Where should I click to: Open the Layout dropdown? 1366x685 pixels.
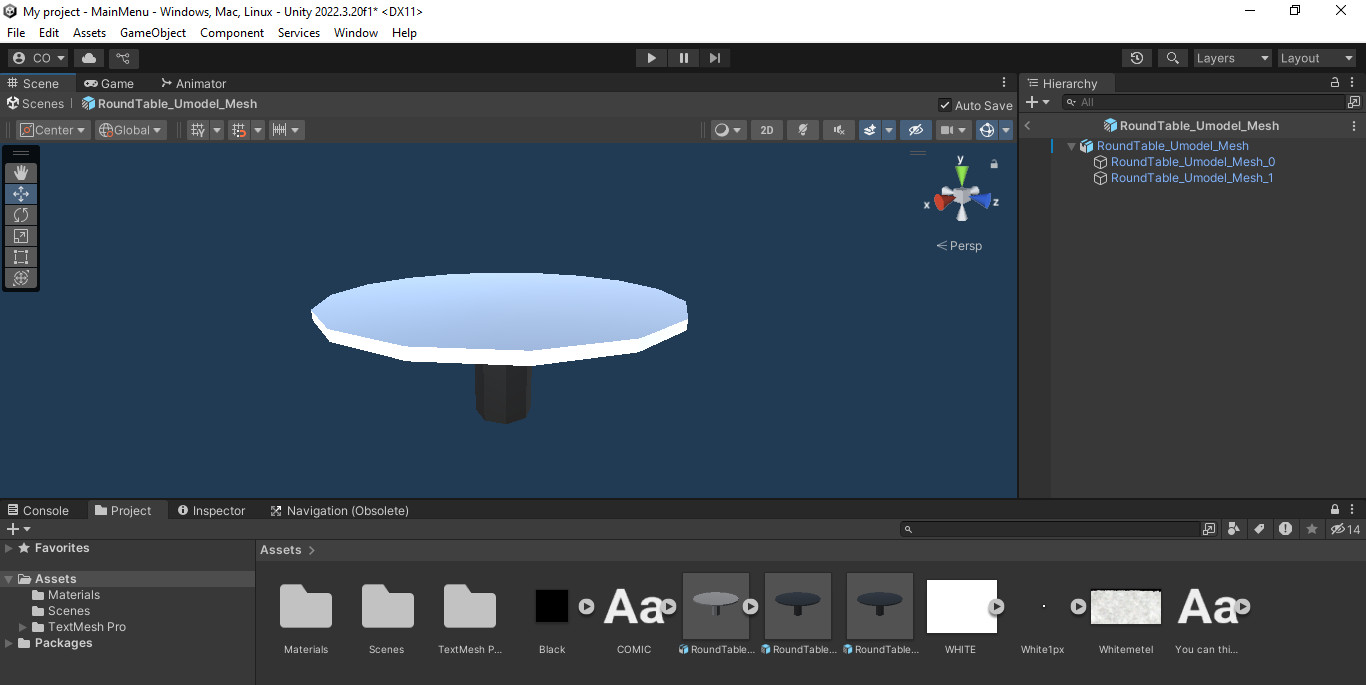pyautogui.click(x=1317, y=57)
